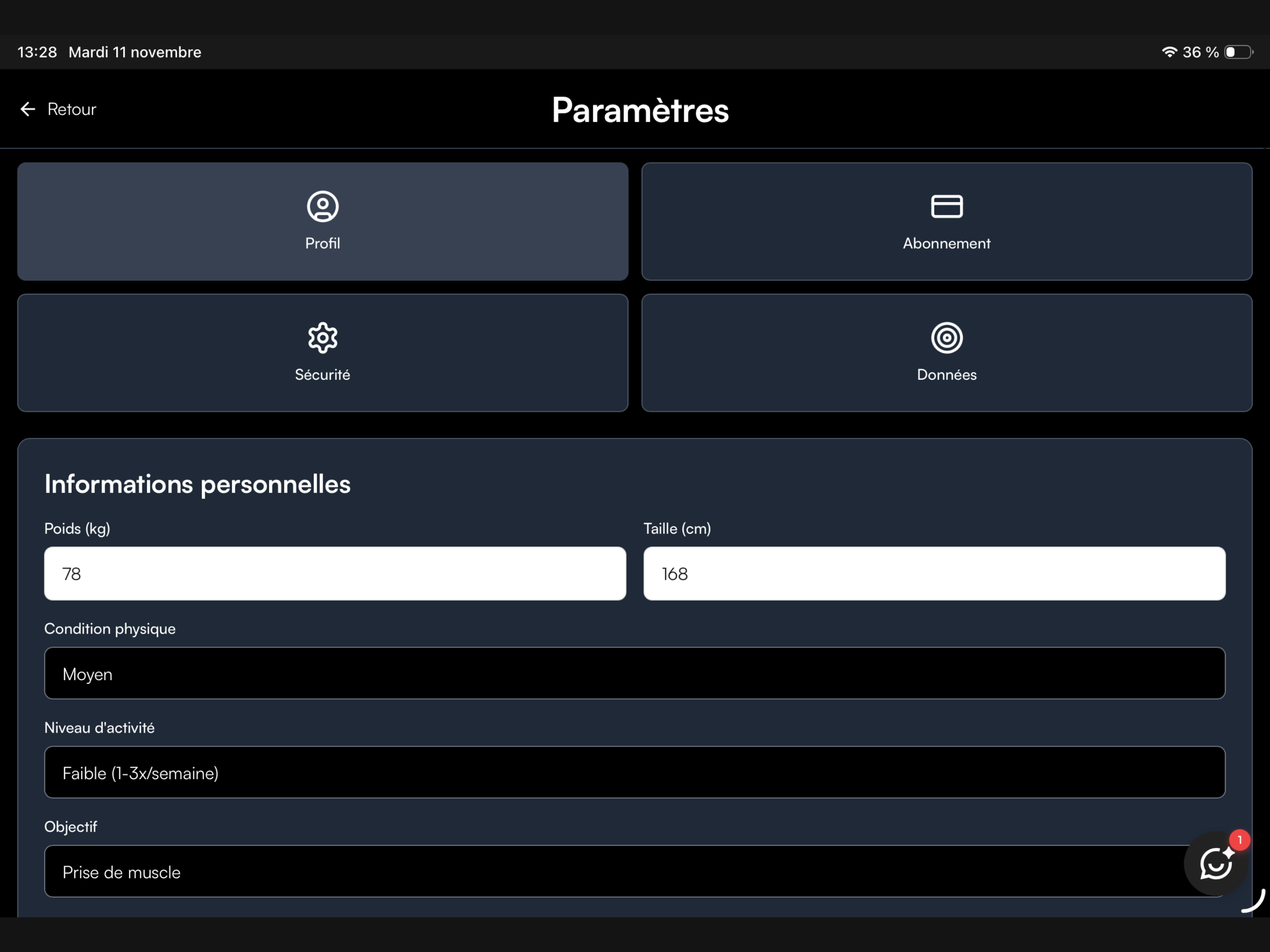
Task: Tap the Wi-Fi status icon
Action: [1170, 52]
